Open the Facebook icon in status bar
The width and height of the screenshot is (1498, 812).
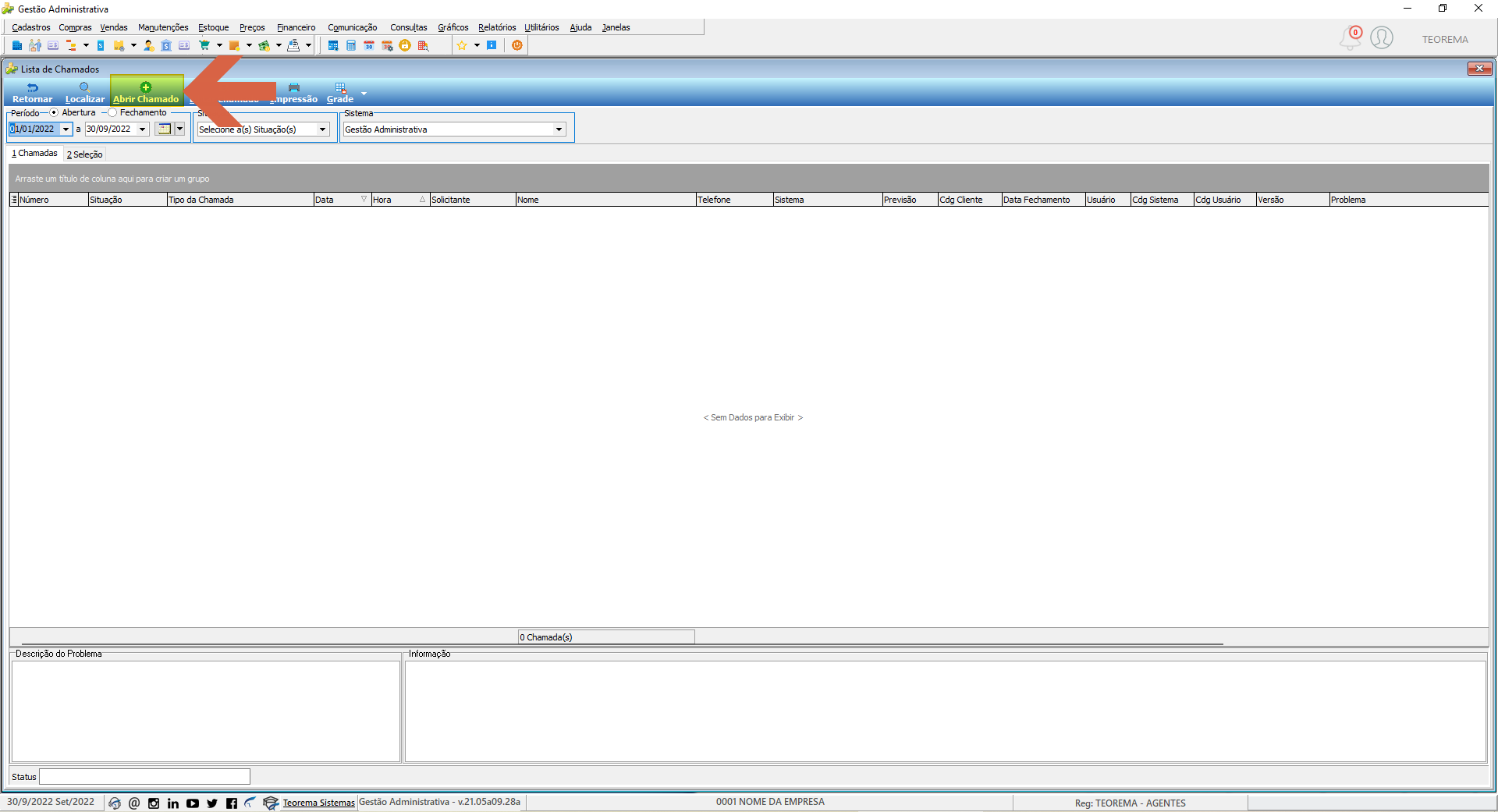(232, 803)
